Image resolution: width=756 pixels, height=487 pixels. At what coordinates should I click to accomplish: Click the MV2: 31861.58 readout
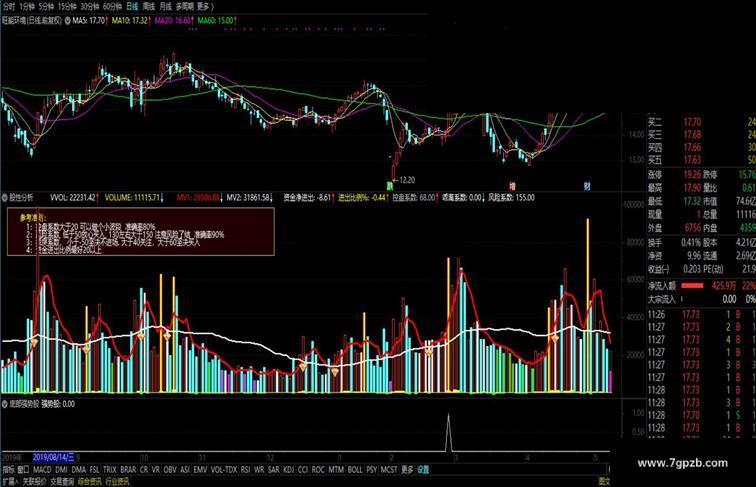[248, 197]
